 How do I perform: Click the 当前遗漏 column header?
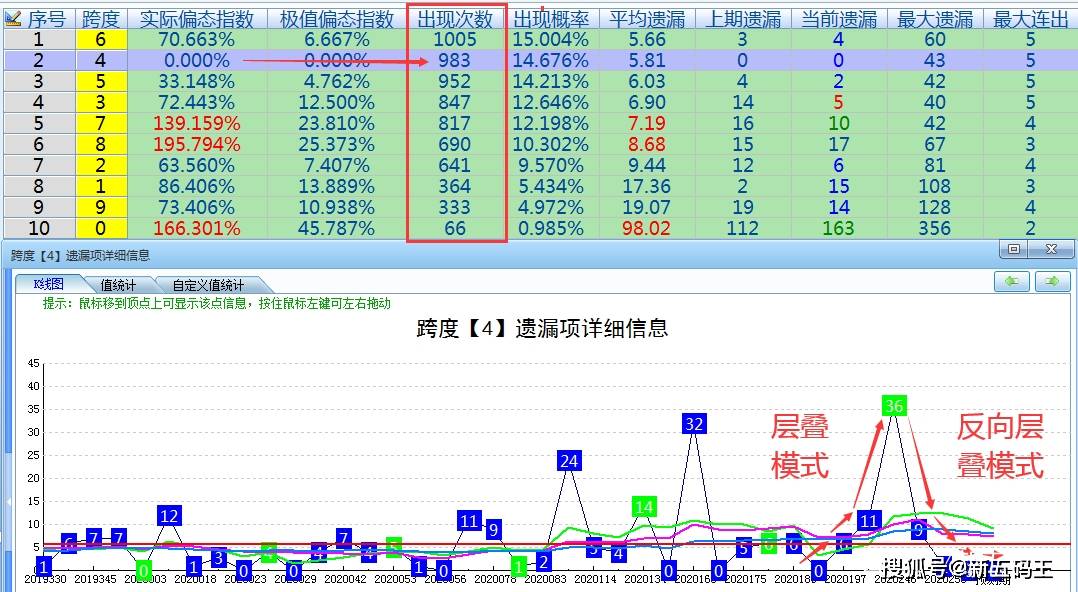pyautogui.click(x=839, y=19)
